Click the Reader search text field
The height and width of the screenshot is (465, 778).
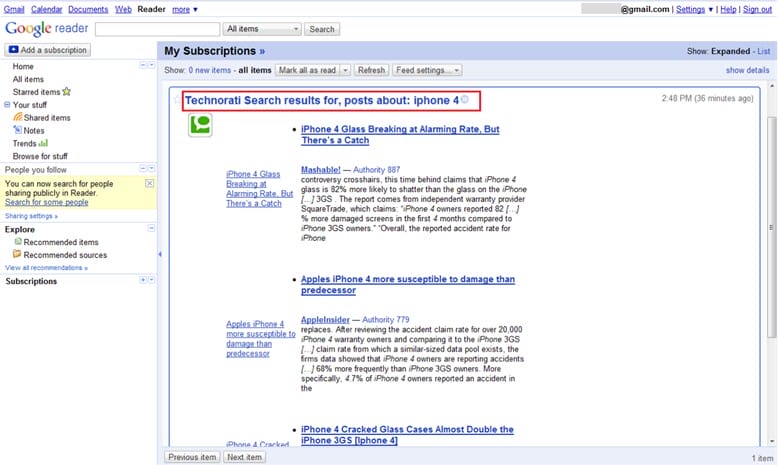tap(157, 30)
